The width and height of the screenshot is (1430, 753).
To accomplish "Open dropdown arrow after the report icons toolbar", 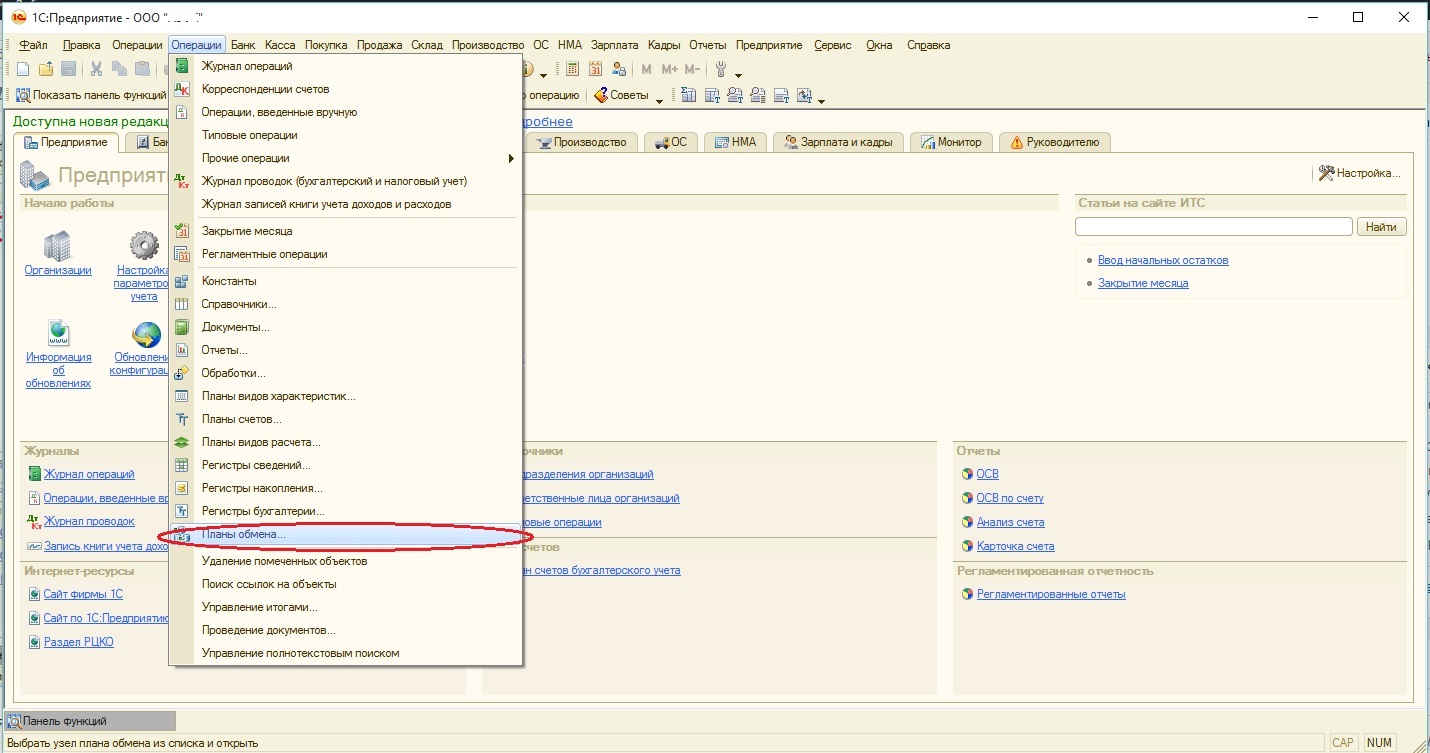I will click(821, 100).
